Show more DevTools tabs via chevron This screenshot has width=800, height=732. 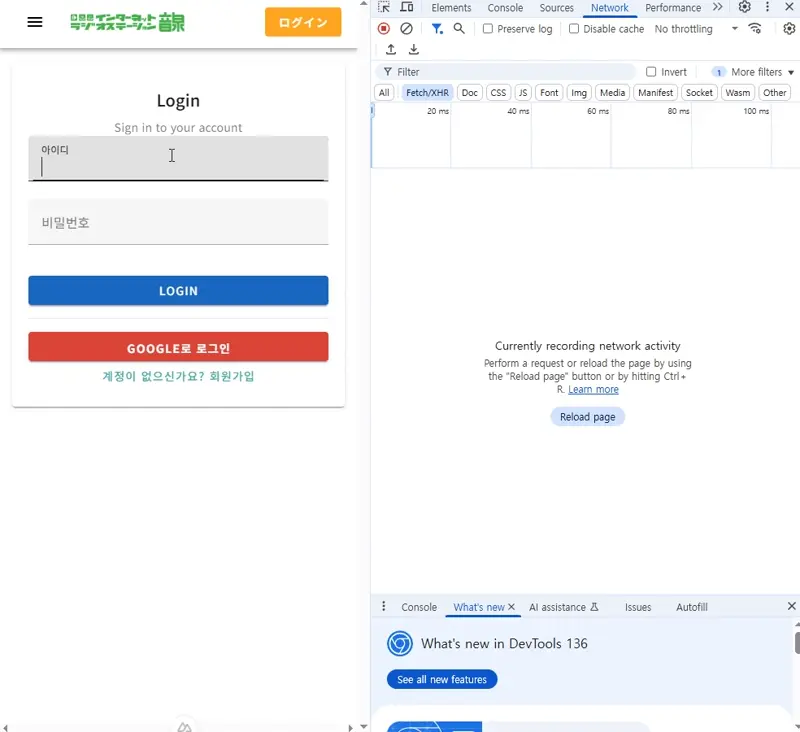(x=717, y=7)
